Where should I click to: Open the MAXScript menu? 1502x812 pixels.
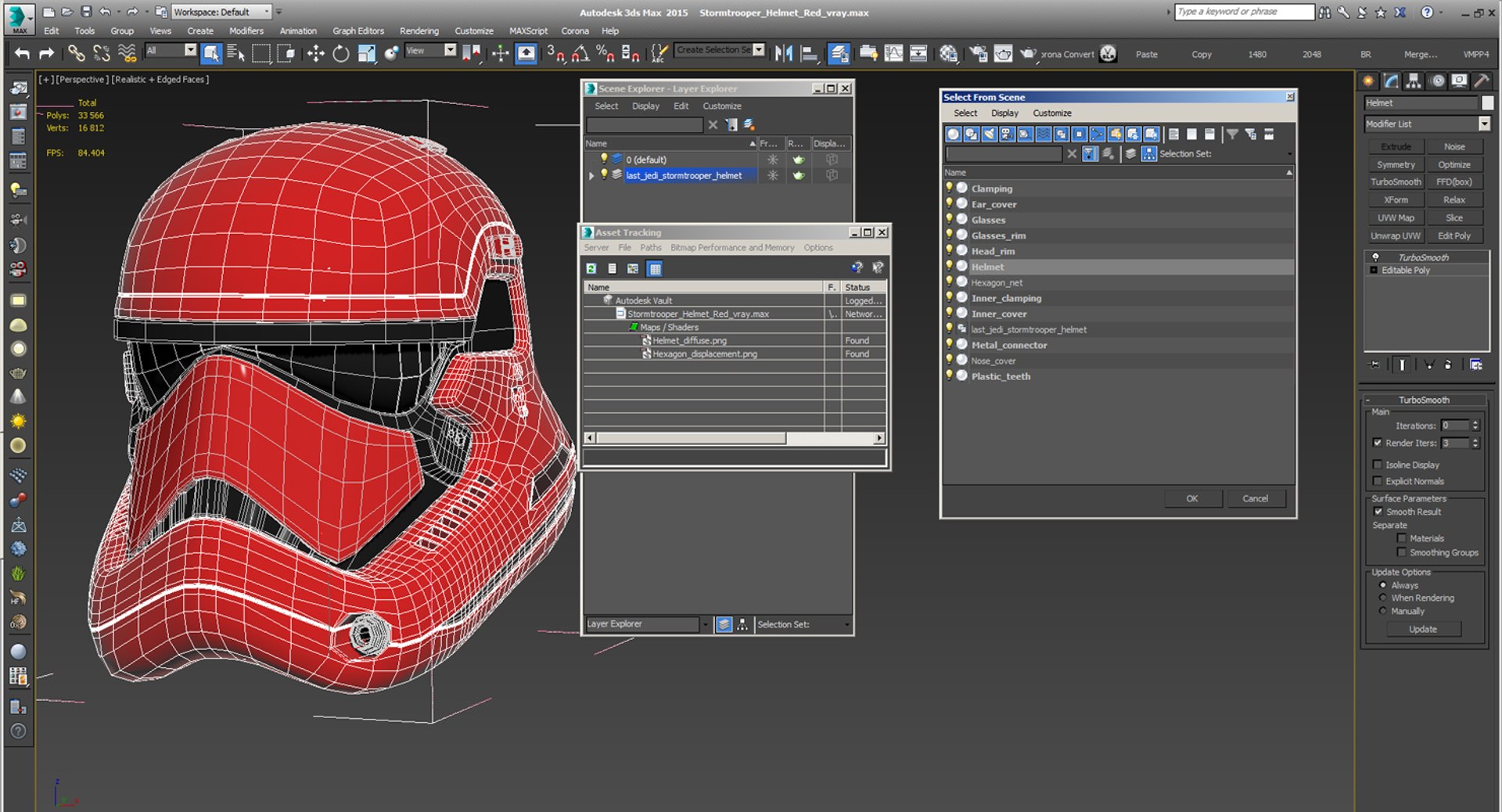(528, 31)
